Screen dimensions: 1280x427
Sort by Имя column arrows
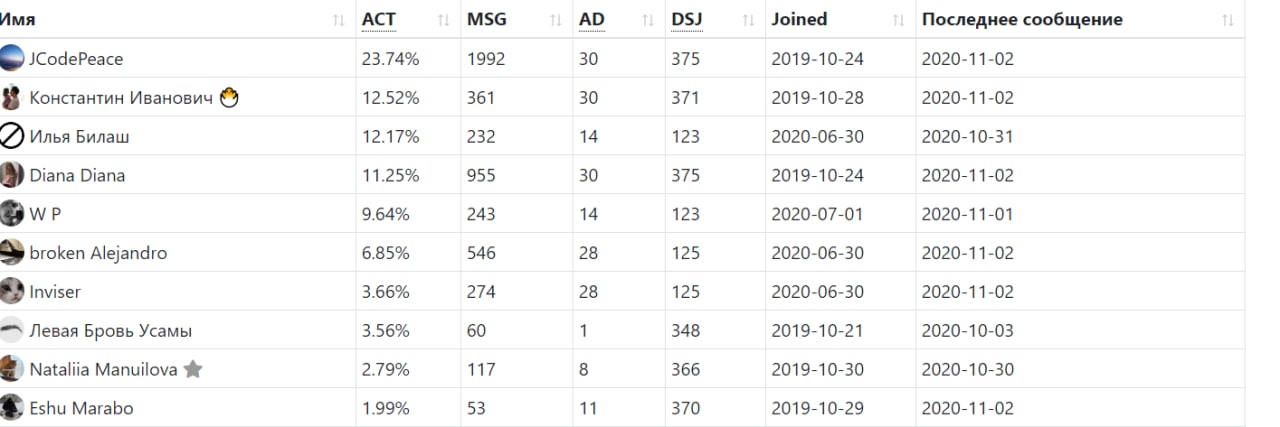click(x=339, y=20)
